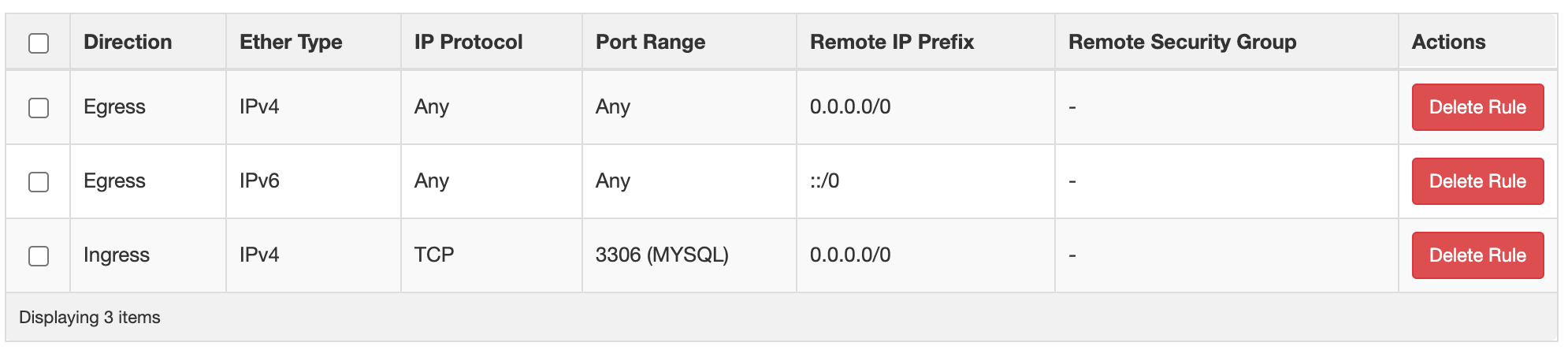
Task: Click the Remote IP Prefix column header
Action: [x=892, y=42]
